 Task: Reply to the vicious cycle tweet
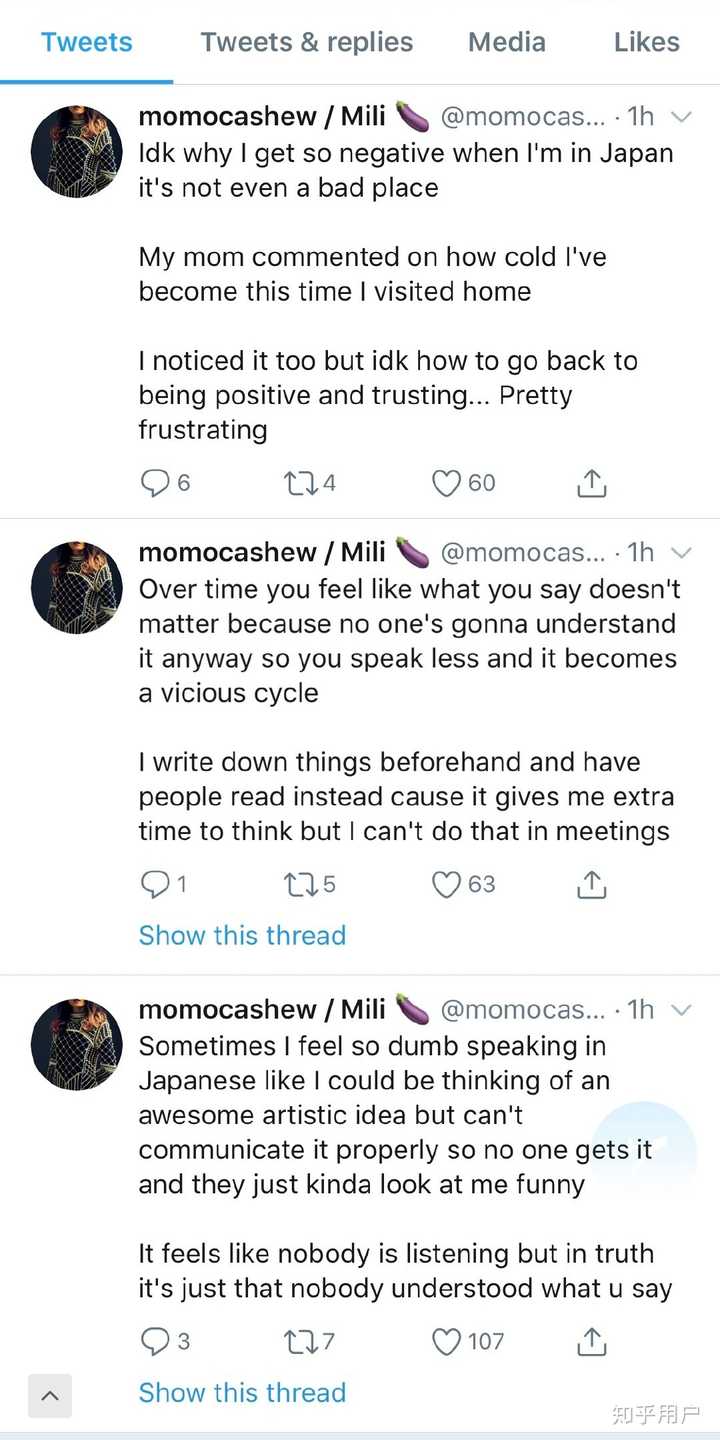(x=155, y=885)
